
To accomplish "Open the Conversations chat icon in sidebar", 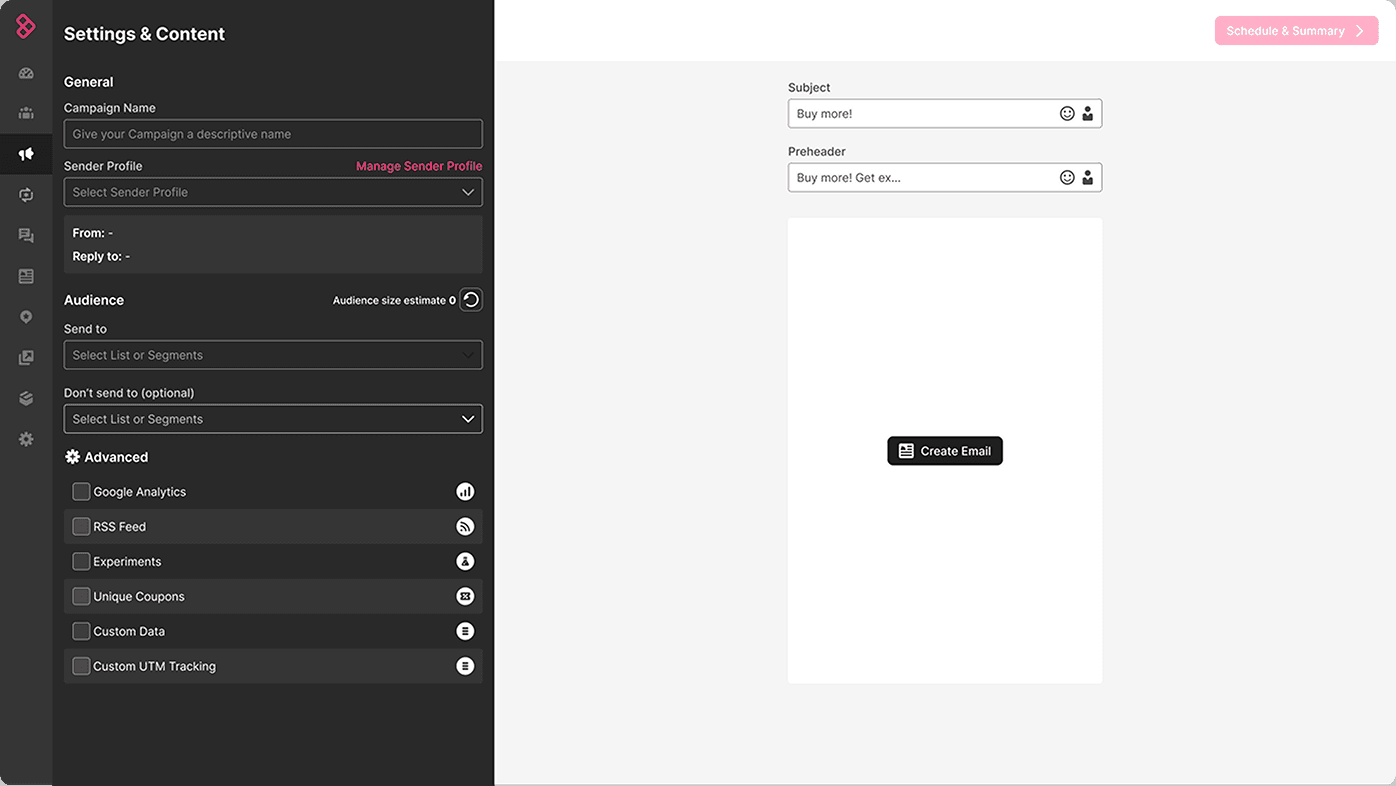I will click(26, 236).
